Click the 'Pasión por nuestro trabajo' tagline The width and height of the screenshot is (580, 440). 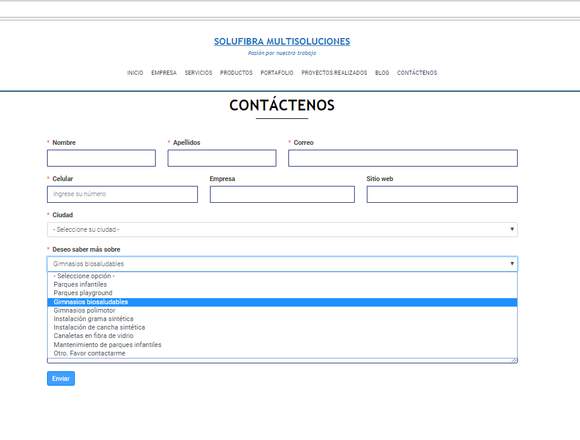(x=282, y=53)
